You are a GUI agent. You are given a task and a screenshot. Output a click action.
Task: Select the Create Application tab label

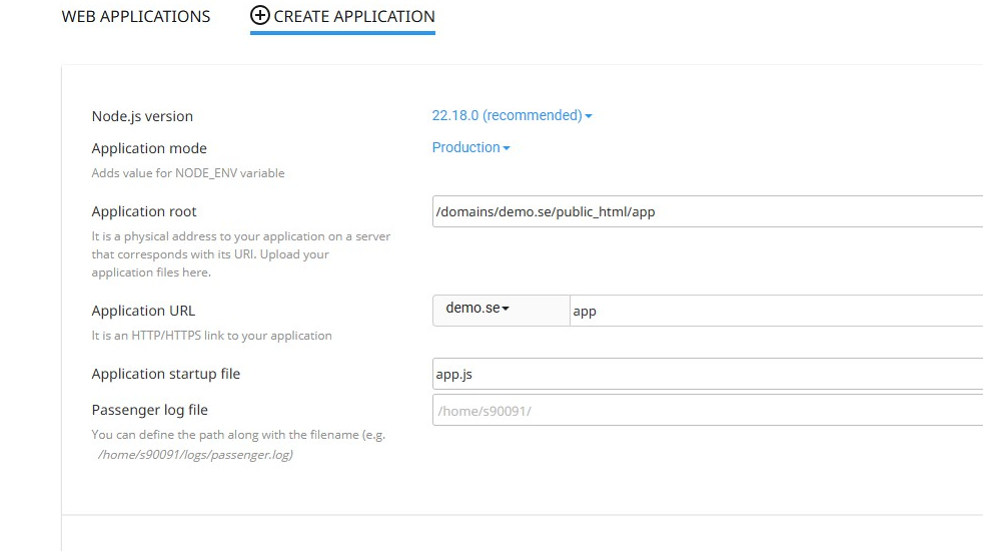coord(354,16)
